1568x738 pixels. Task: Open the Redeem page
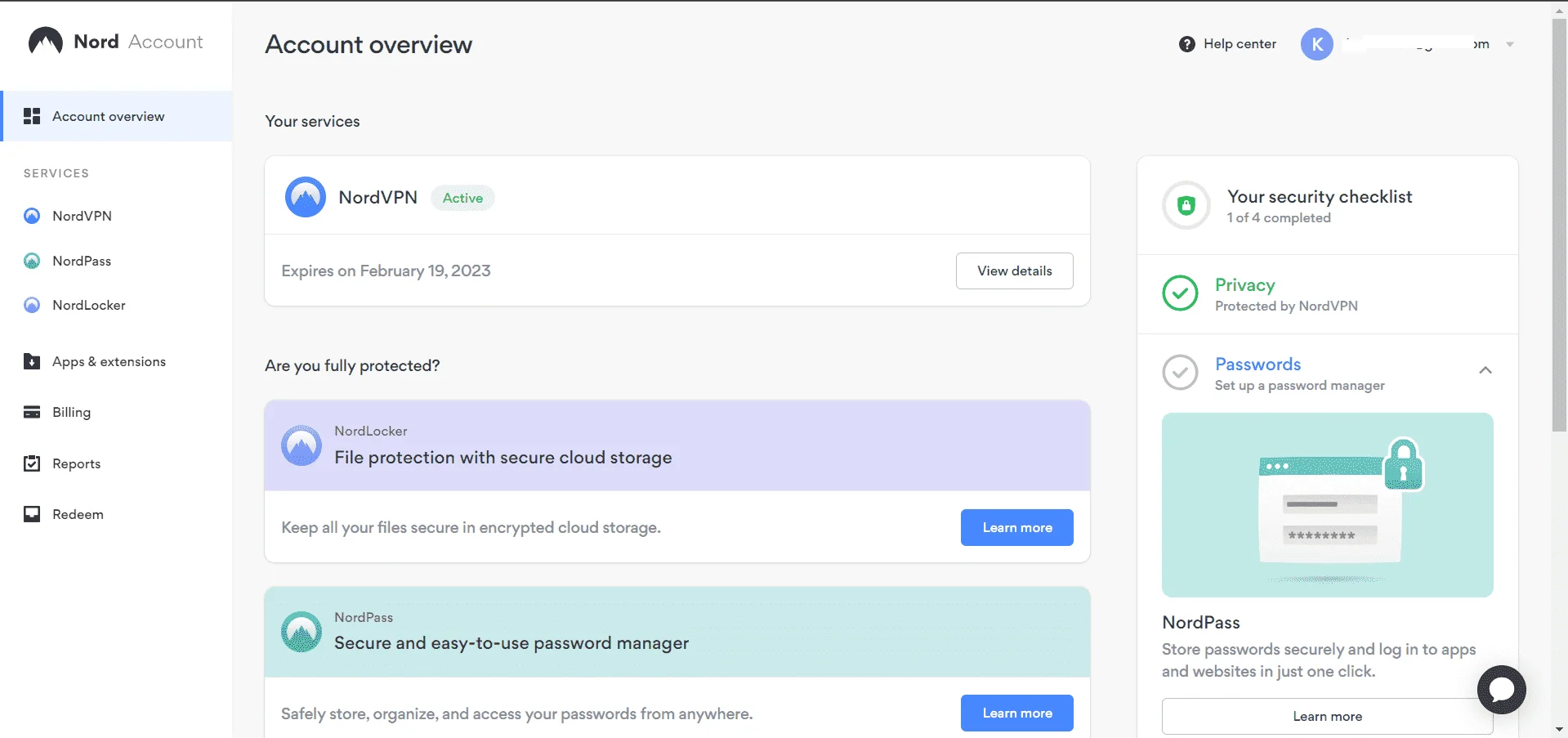pyautogui.click(x=78, y=514)
